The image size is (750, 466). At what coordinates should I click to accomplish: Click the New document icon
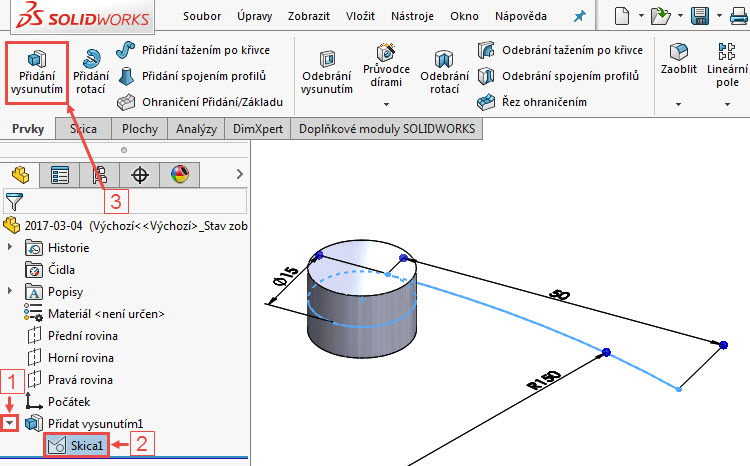pyautogui.click(x=622, y=16)
